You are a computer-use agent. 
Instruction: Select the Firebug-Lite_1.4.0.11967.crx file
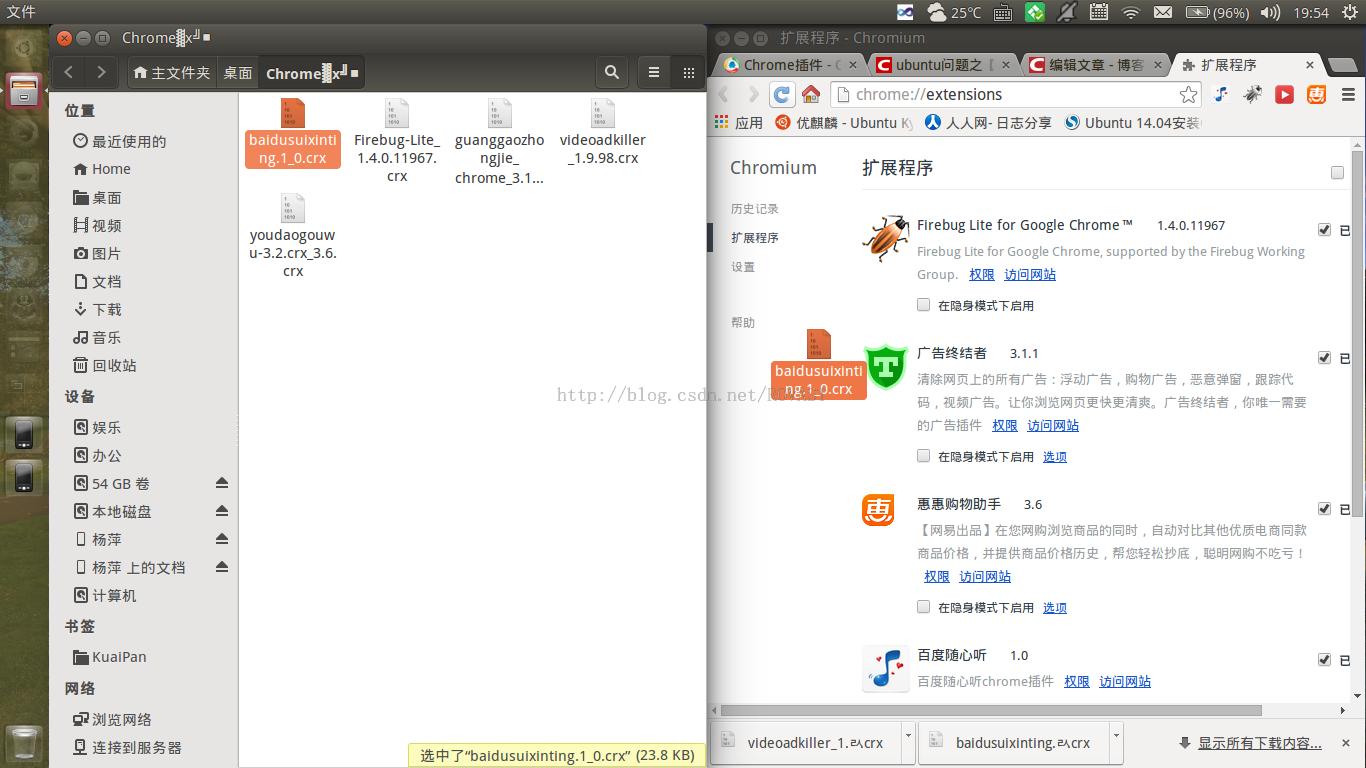tap(397, 141)
